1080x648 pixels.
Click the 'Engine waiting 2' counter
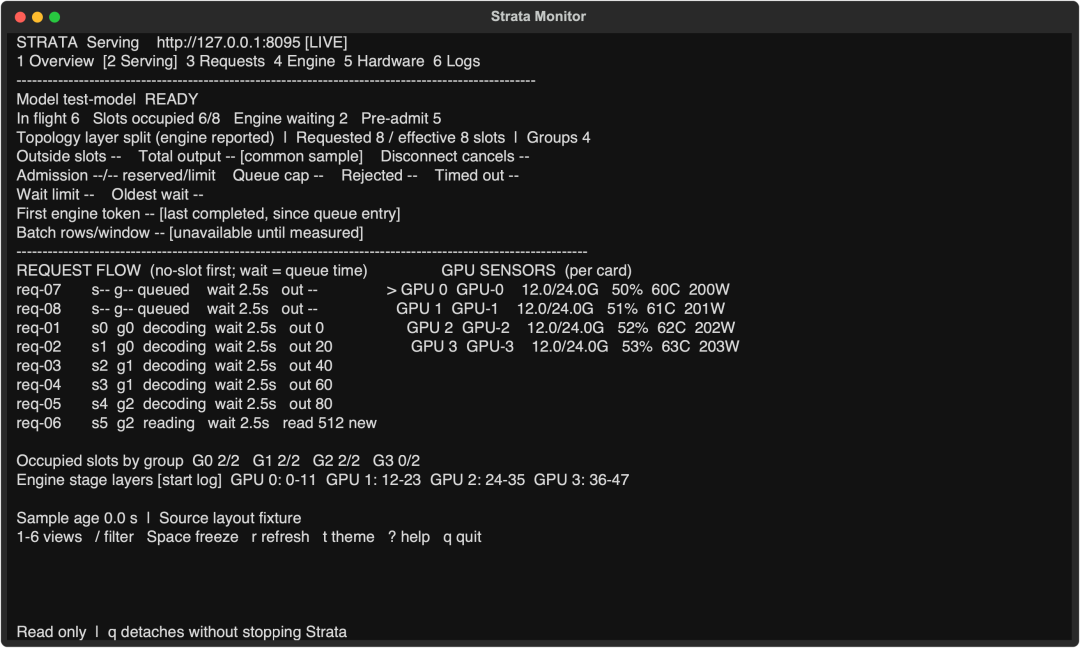[x=291, y=118]
